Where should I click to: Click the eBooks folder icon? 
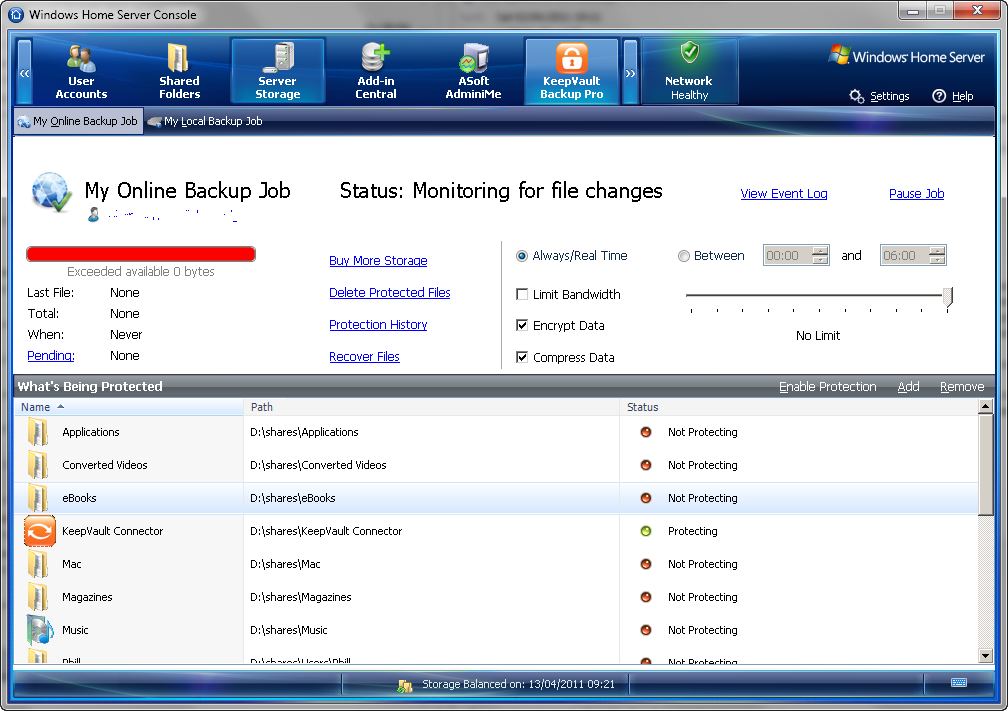coord(38,498)
